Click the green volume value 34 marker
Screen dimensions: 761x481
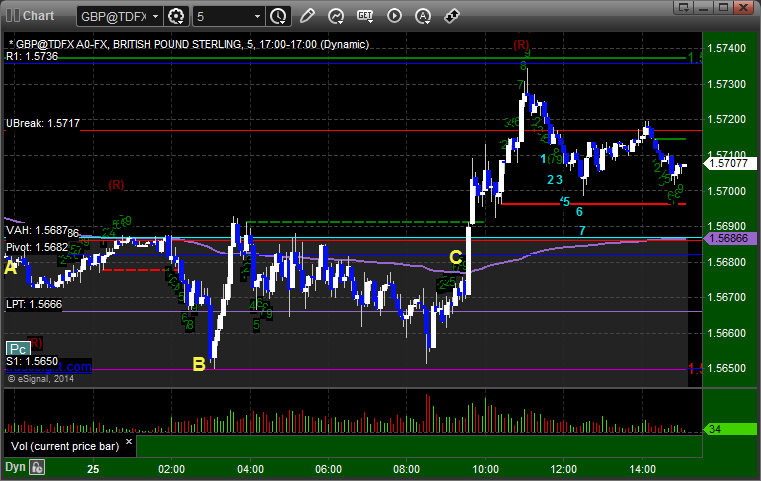pyautogui.click(x=729, y=429)
